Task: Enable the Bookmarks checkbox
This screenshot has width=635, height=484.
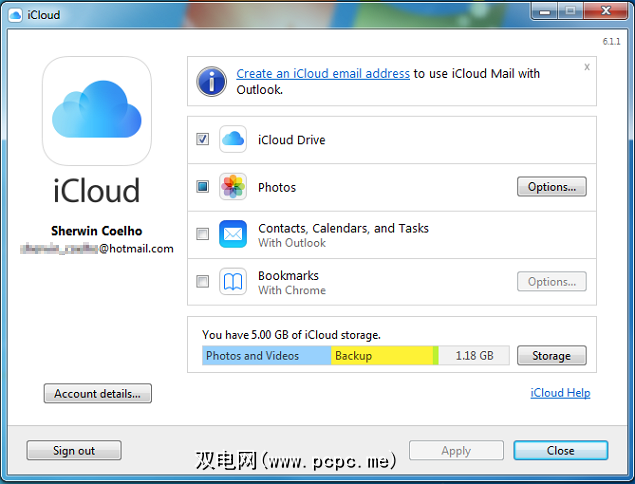Action: 202,281
